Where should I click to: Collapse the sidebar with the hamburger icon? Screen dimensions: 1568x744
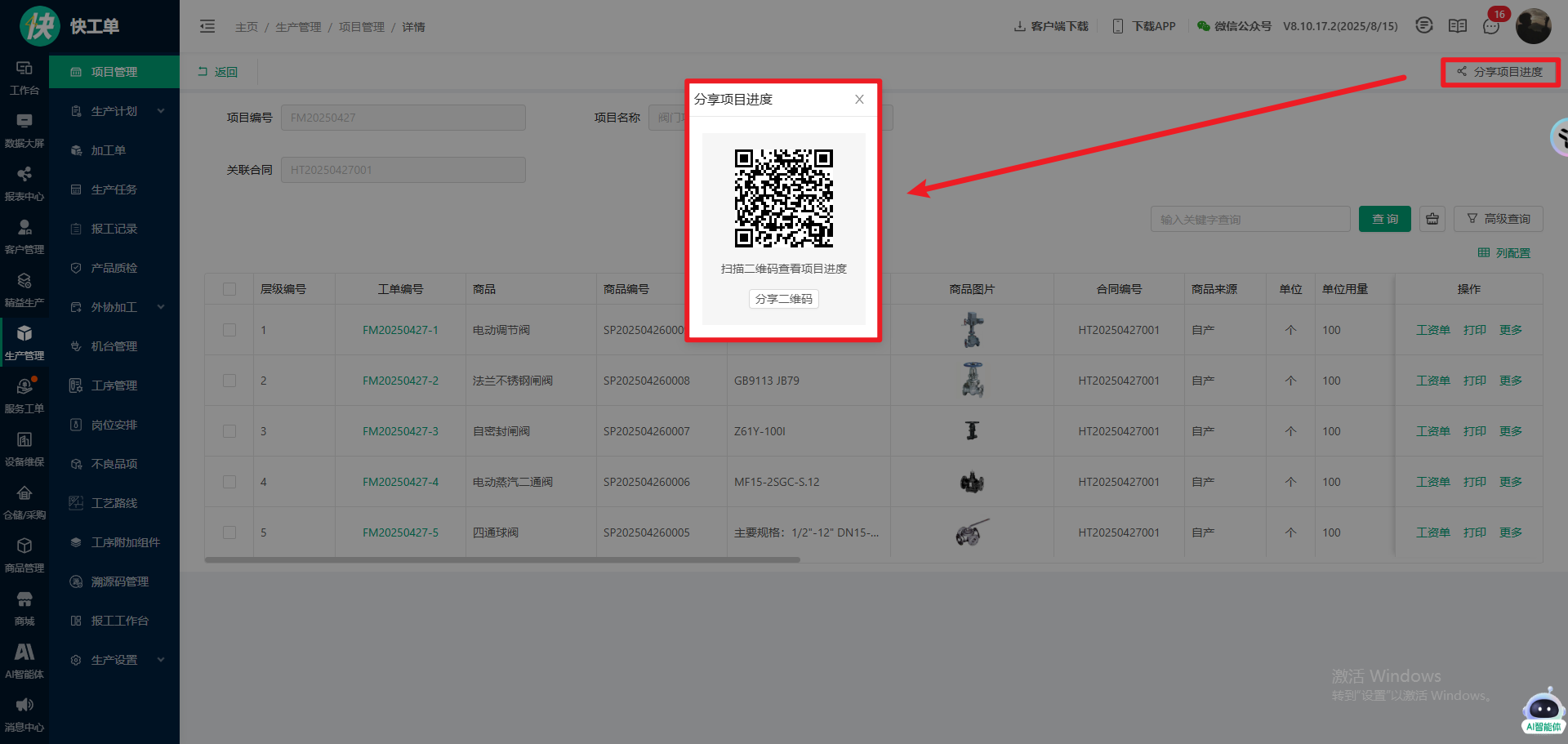207,26
